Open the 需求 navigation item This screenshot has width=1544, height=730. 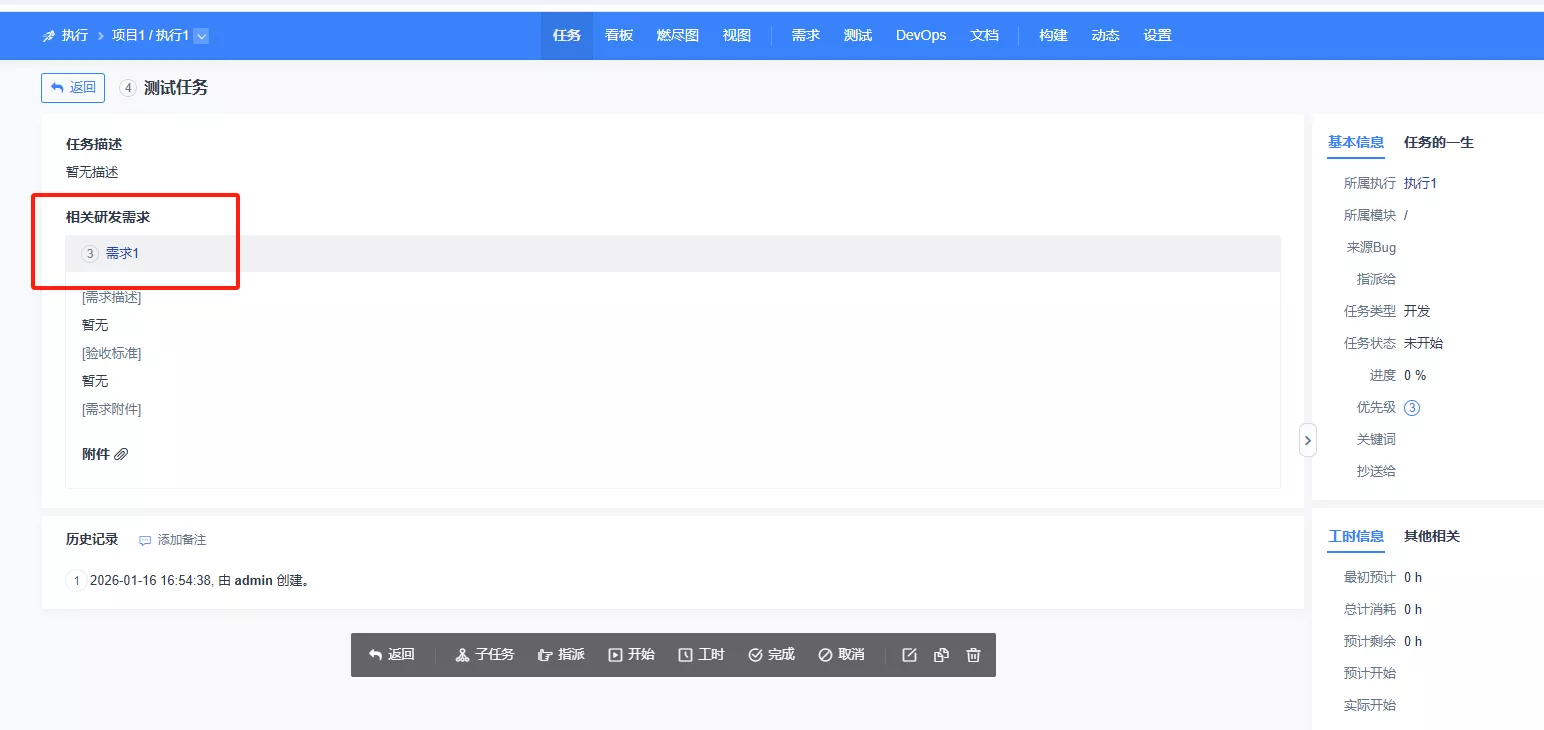[x=806, y=35]
